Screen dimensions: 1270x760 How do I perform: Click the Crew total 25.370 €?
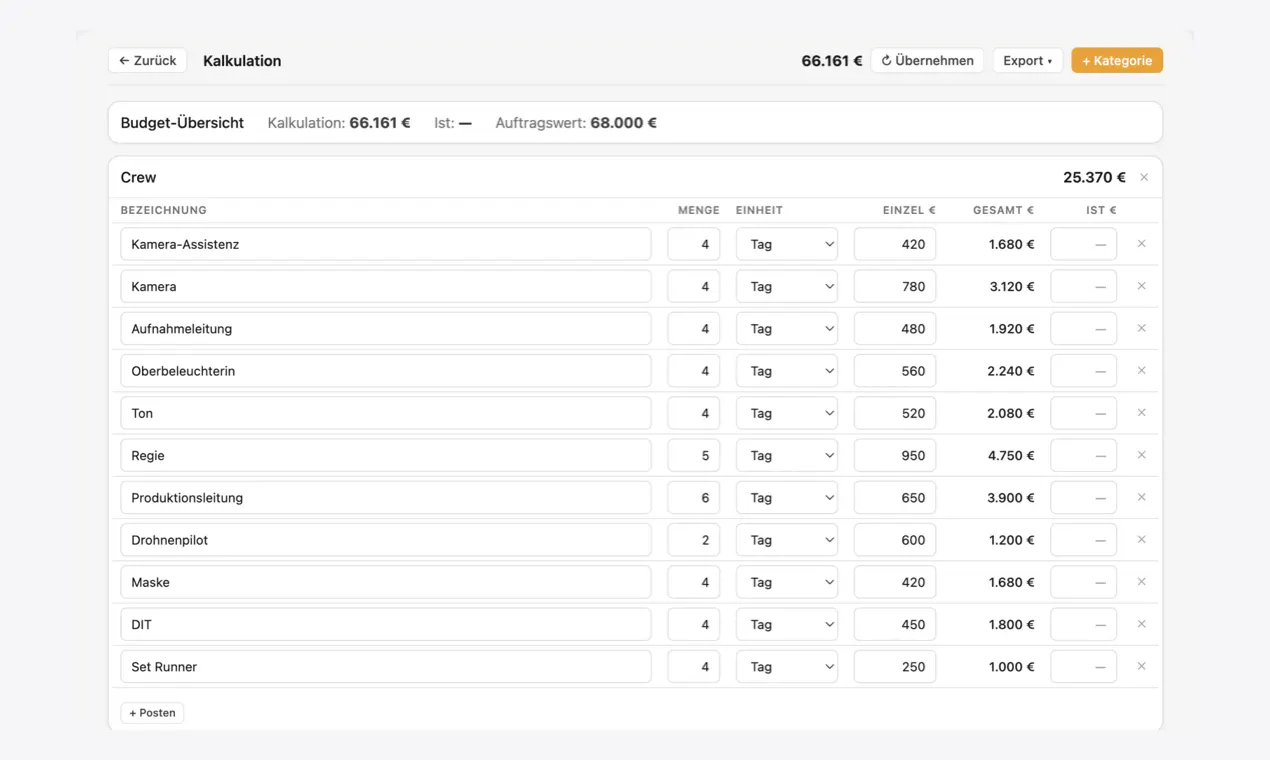(1094, 177)
